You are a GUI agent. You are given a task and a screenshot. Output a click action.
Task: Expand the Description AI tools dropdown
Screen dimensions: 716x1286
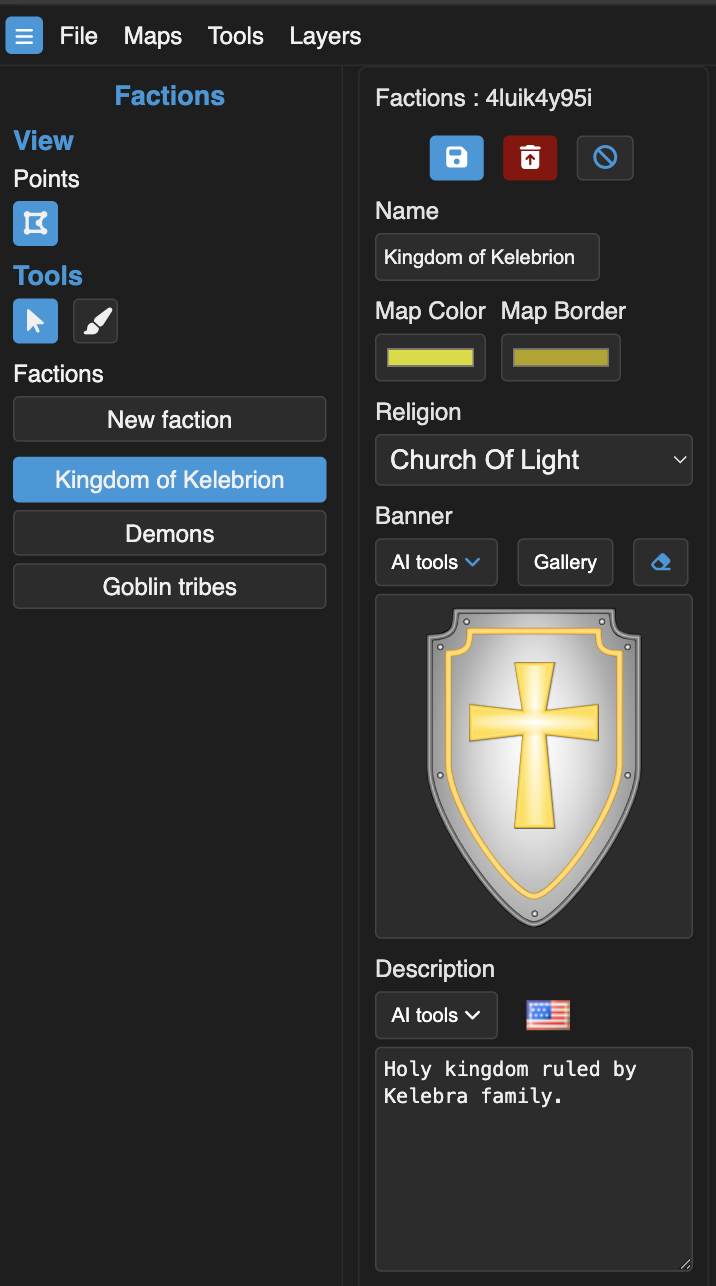[x=436, y=1015]
